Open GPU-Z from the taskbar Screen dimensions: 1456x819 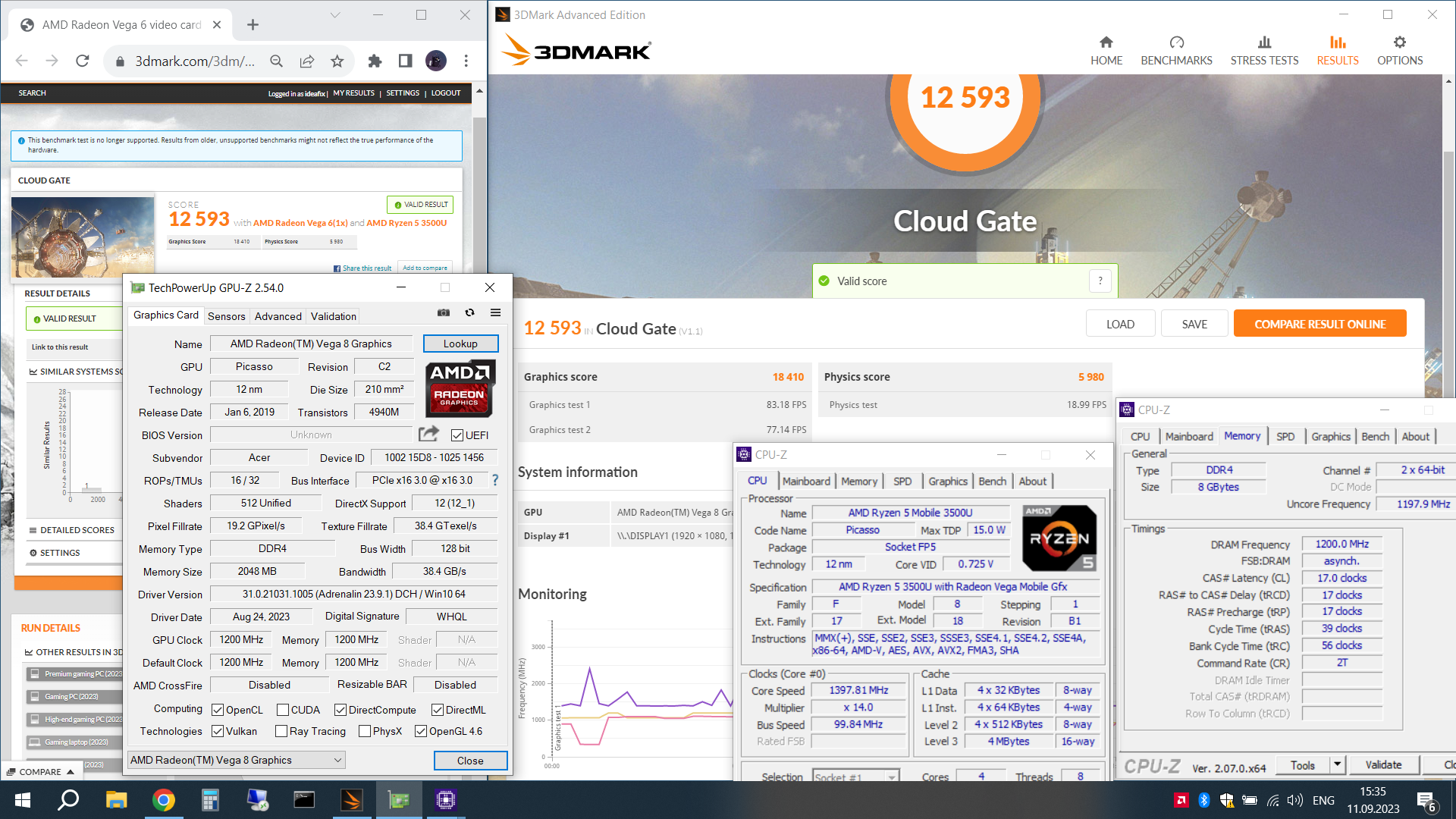click(x=398, y=800)
